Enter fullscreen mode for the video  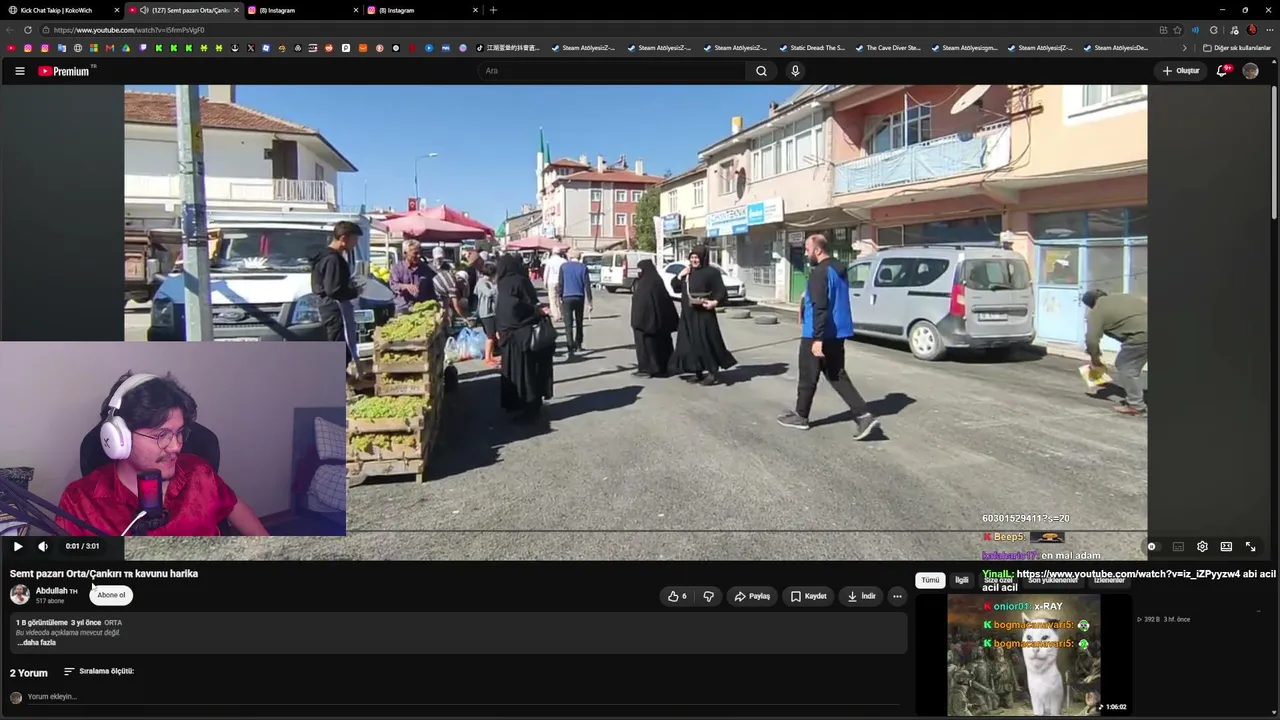1250,547
